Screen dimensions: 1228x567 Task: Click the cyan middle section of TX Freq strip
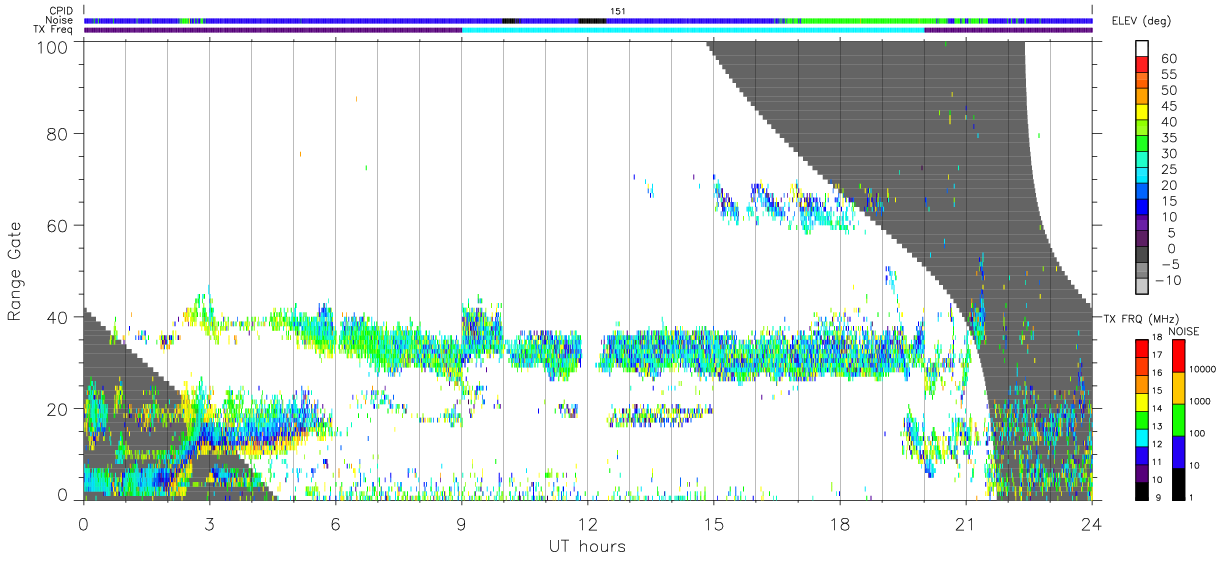coord(693,30)
